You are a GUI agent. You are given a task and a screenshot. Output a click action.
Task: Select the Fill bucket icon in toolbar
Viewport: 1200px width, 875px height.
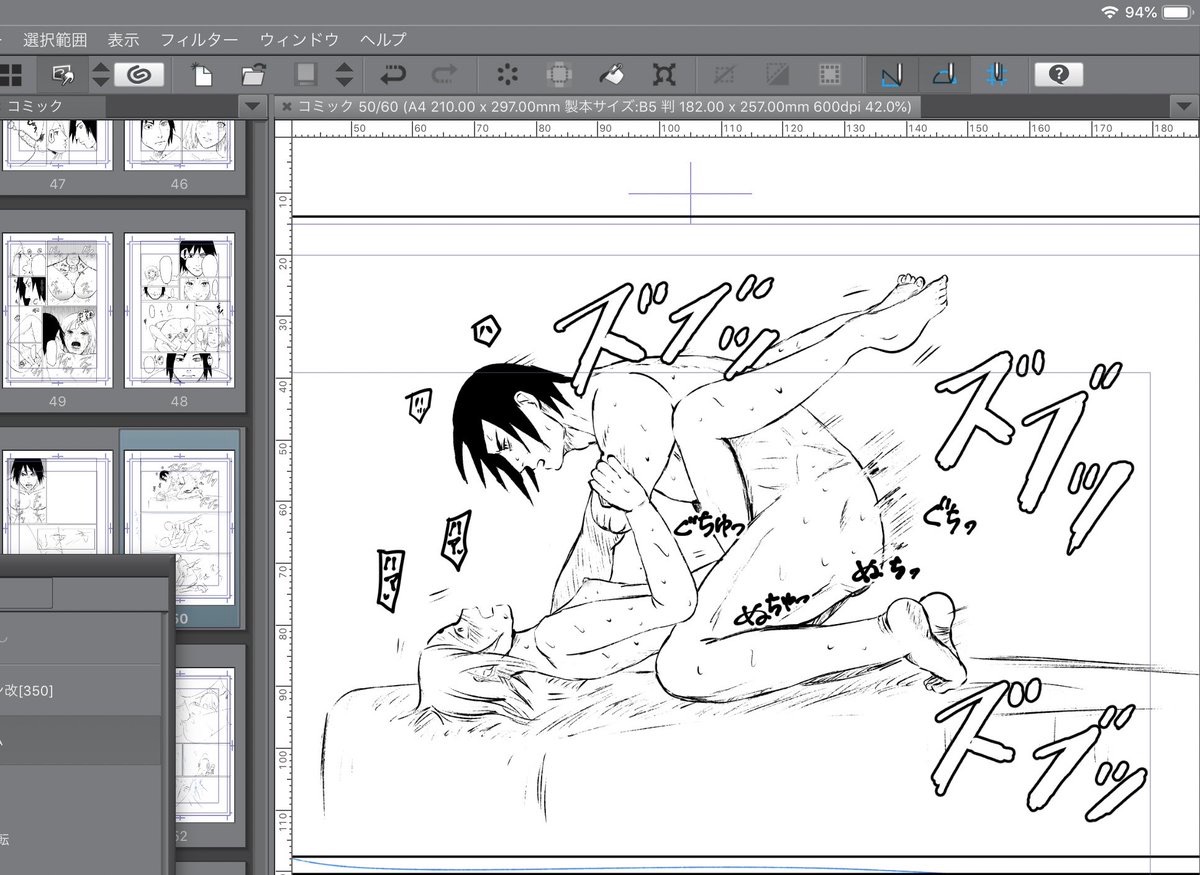click(x=611, y=74)
